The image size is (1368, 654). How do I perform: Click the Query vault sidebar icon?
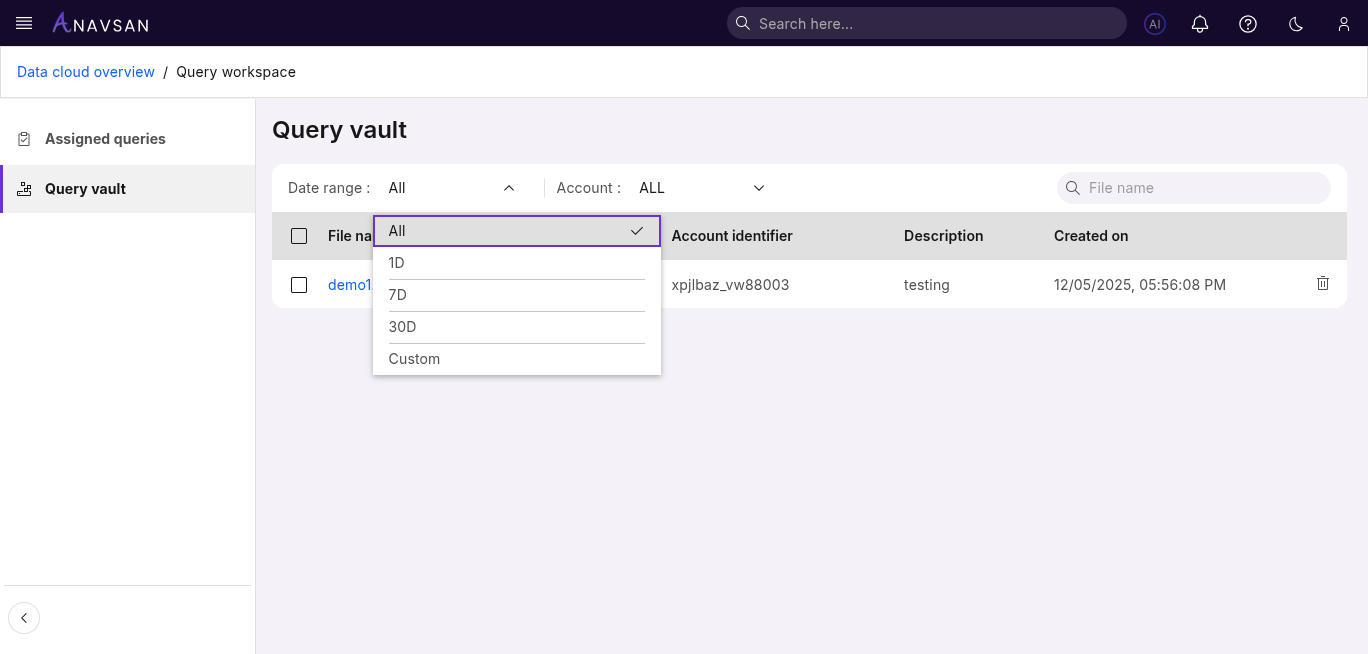(x=24, y=188)
